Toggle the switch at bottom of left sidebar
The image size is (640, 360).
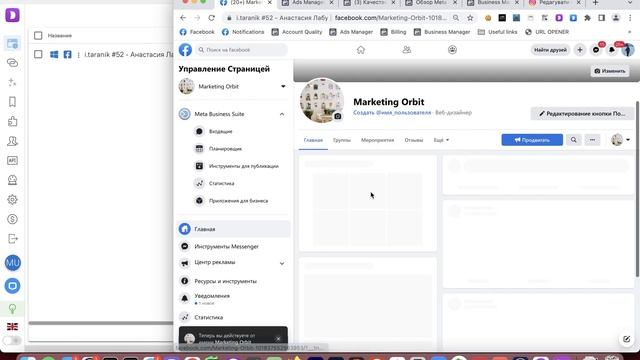point(12,340)
